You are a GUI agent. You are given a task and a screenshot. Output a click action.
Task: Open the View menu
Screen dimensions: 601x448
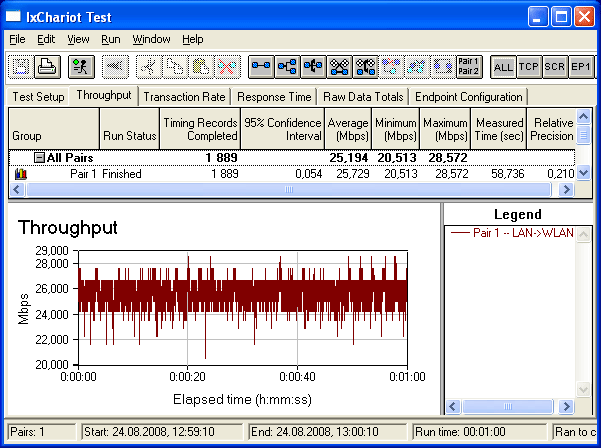point(78,39)
